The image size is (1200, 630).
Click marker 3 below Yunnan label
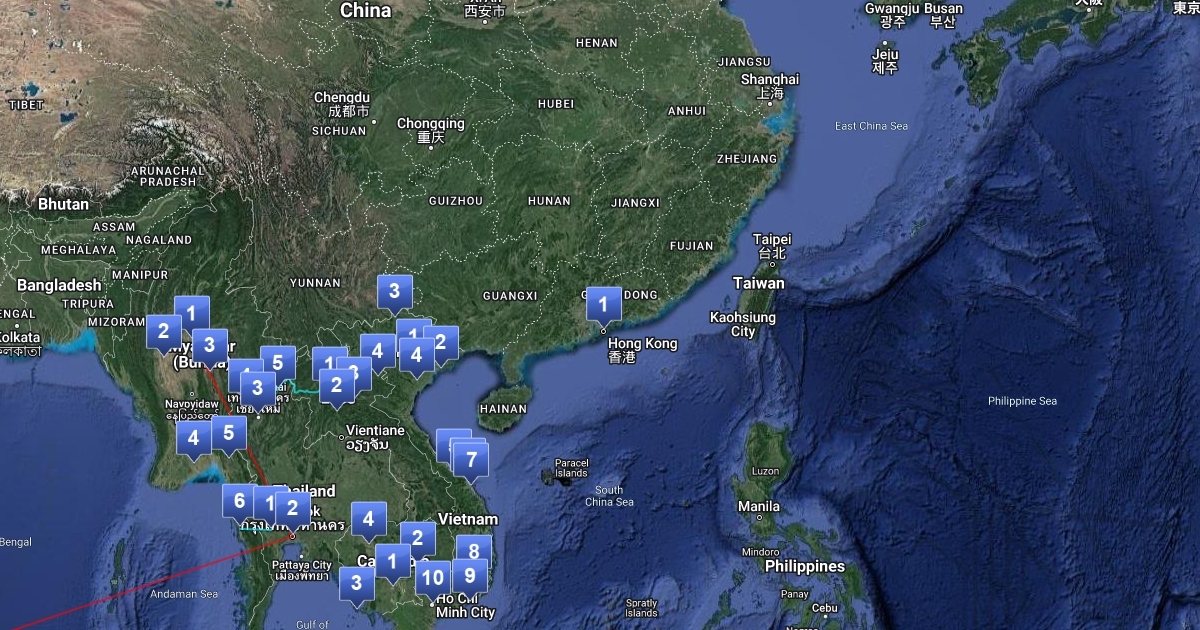pos(394,291)
